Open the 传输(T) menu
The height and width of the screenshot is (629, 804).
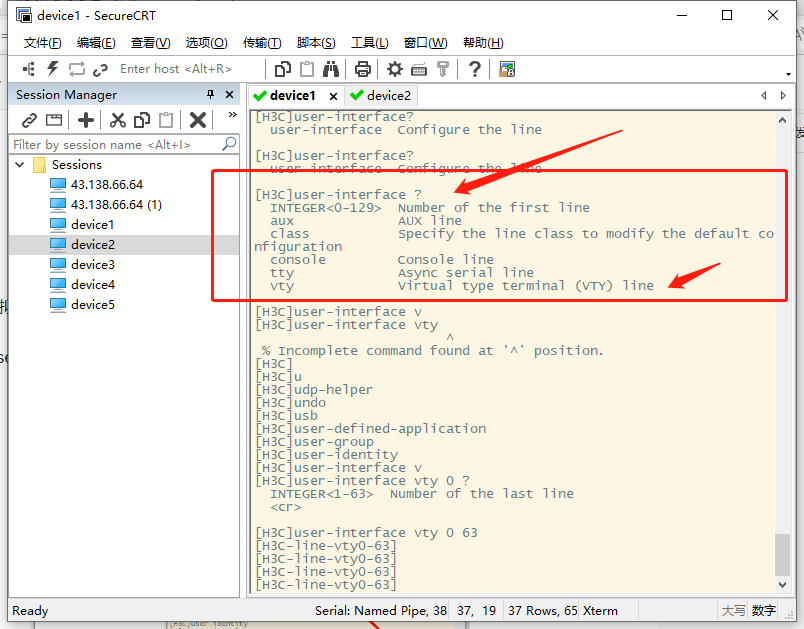point(262,43)
